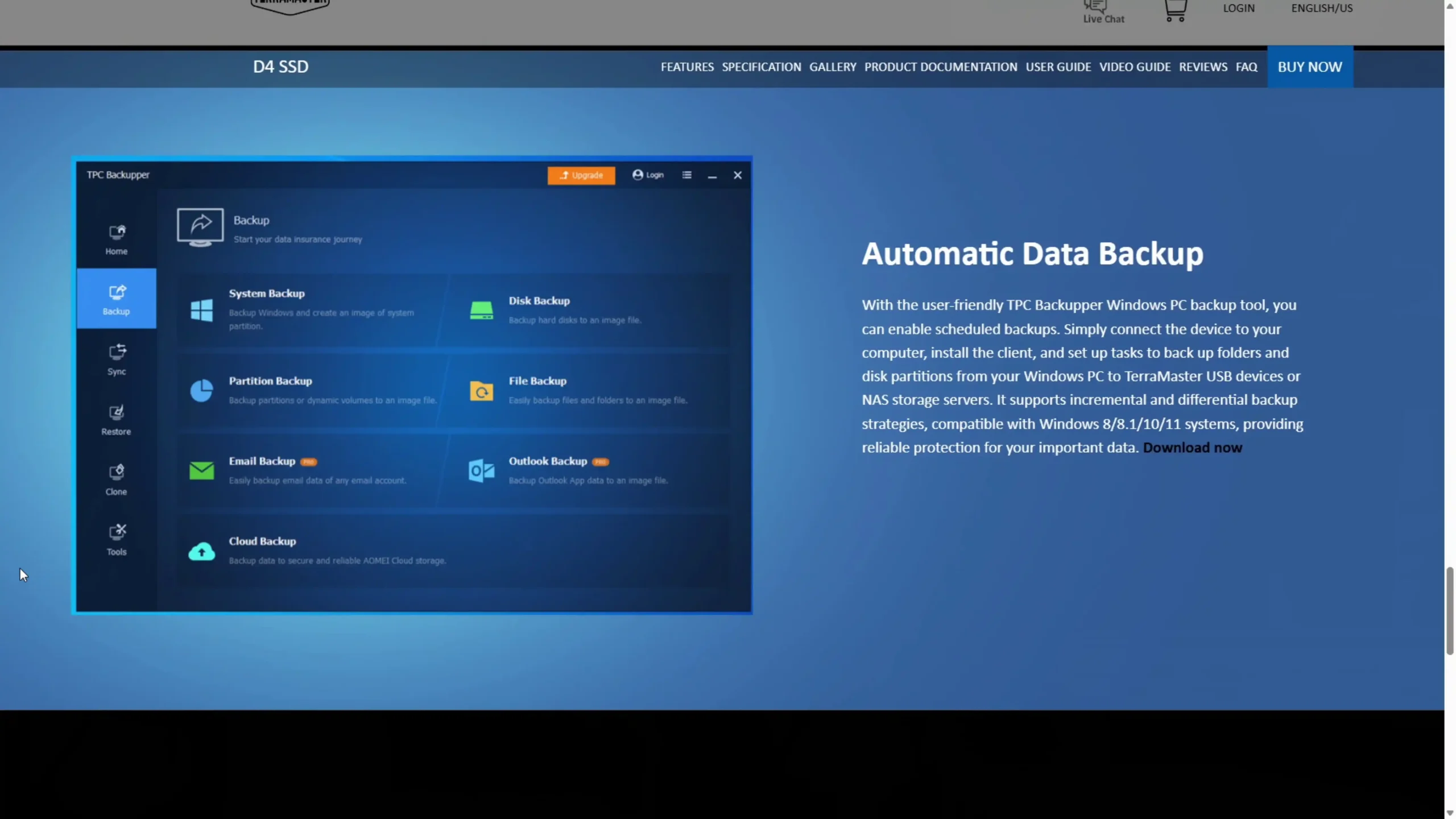
Task: Click the Upgrade button in TPC Backupper
Action: pyautogui.click(x=581, y=175)
